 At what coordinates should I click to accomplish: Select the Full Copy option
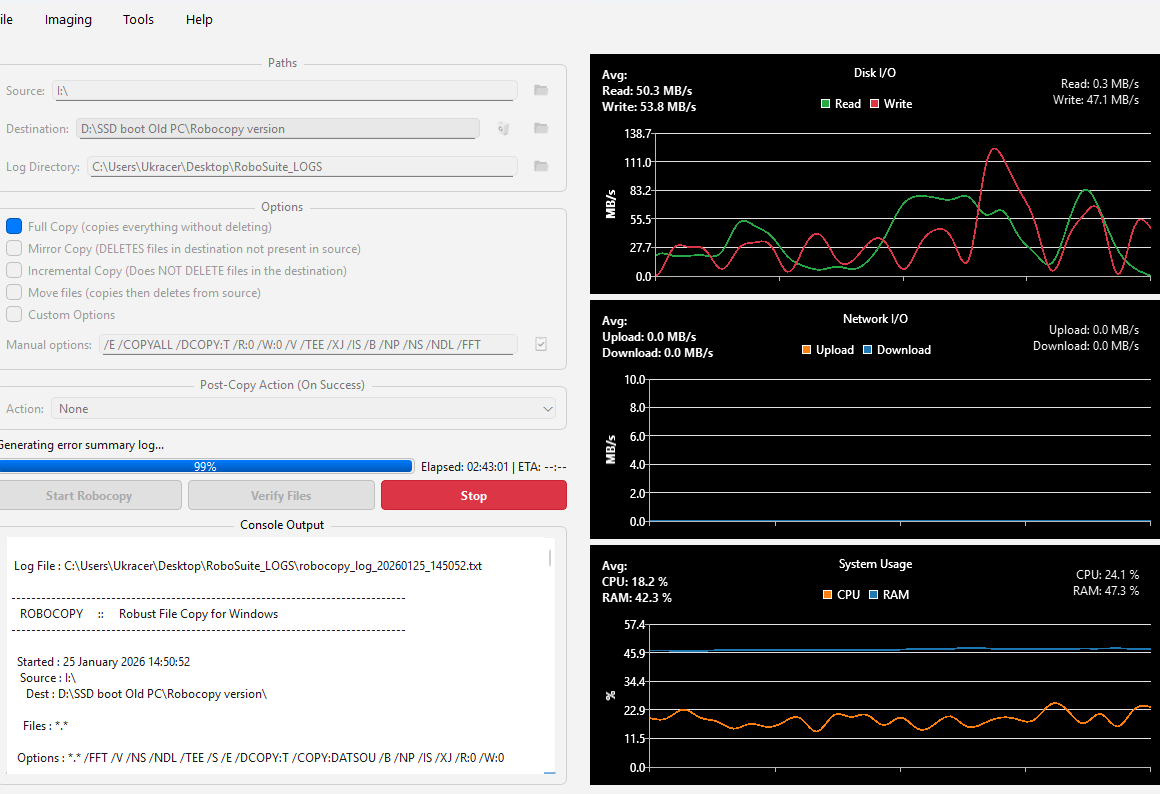(14, 227)
